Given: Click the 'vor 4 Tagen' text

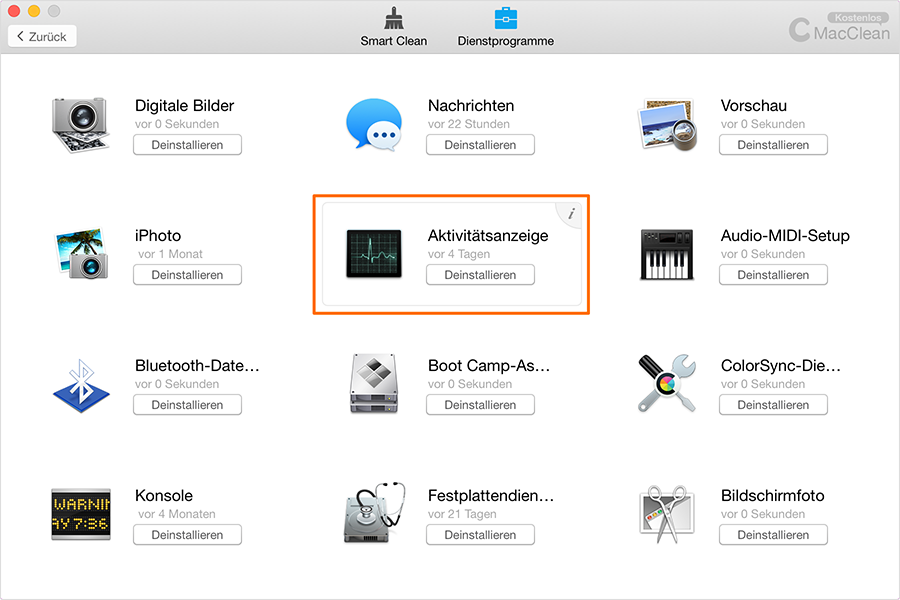Looking at the screenshot, I should pos(459,254).
